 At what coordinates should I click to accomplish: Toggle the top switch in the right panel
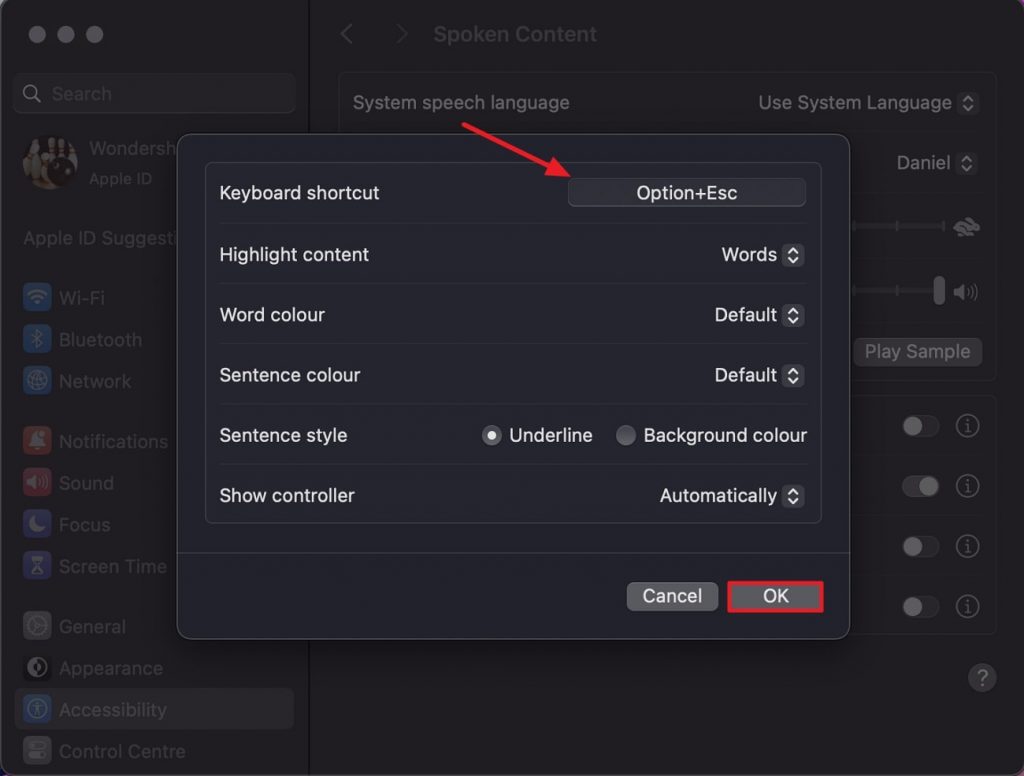[919, 426]
